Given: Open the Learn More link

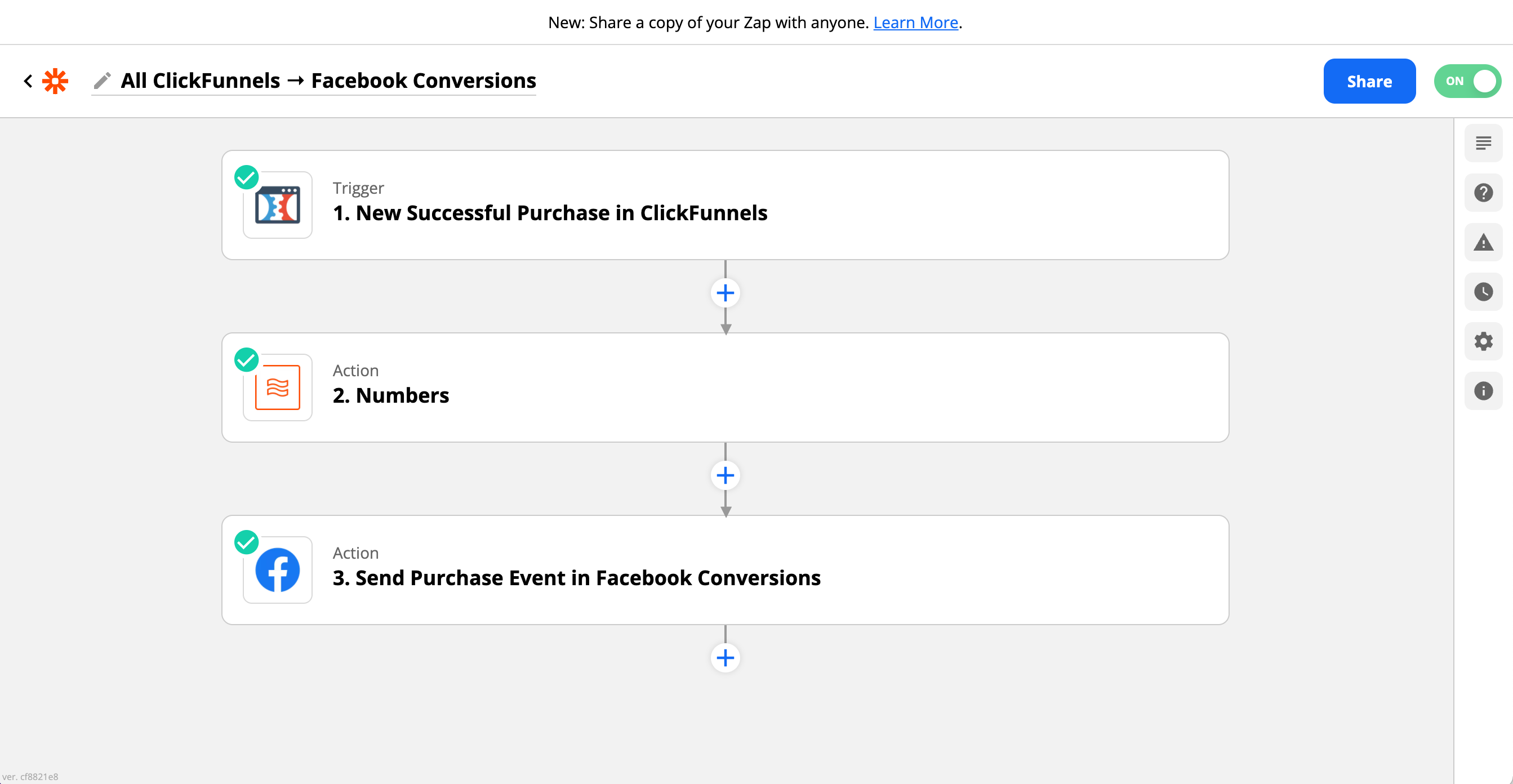Looking at the screenshot, I should click(915, 23).
